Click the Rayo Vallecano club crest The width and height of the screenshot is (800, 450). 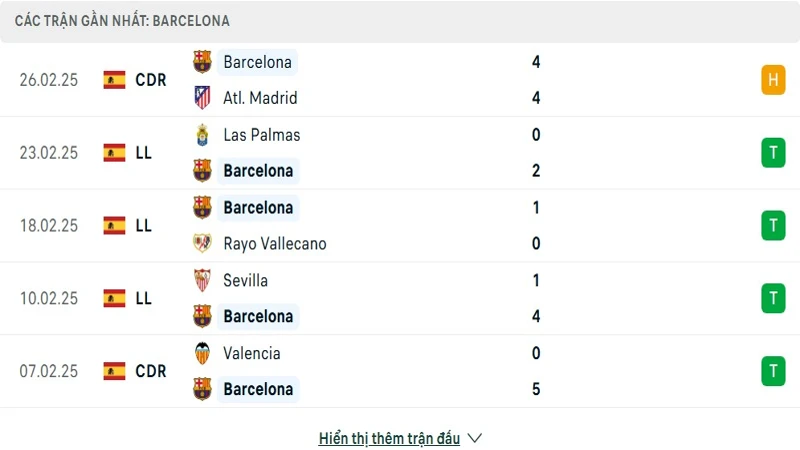[203, 244]
